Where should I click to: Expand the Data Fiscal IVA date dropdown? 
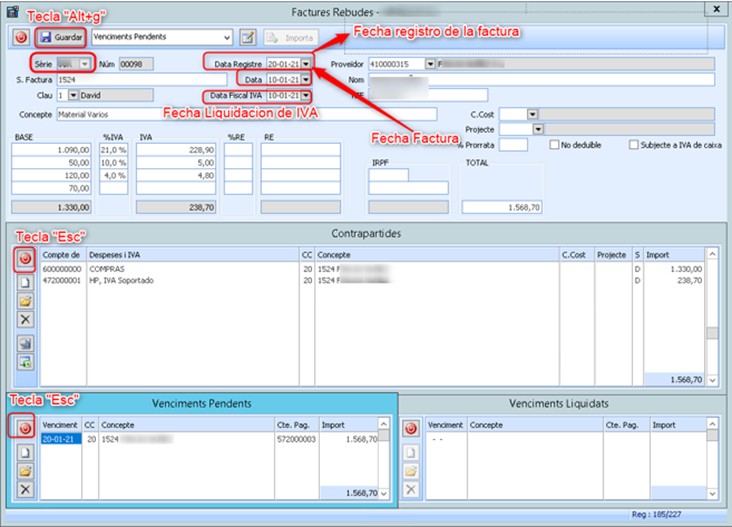[x=305, y=96]
